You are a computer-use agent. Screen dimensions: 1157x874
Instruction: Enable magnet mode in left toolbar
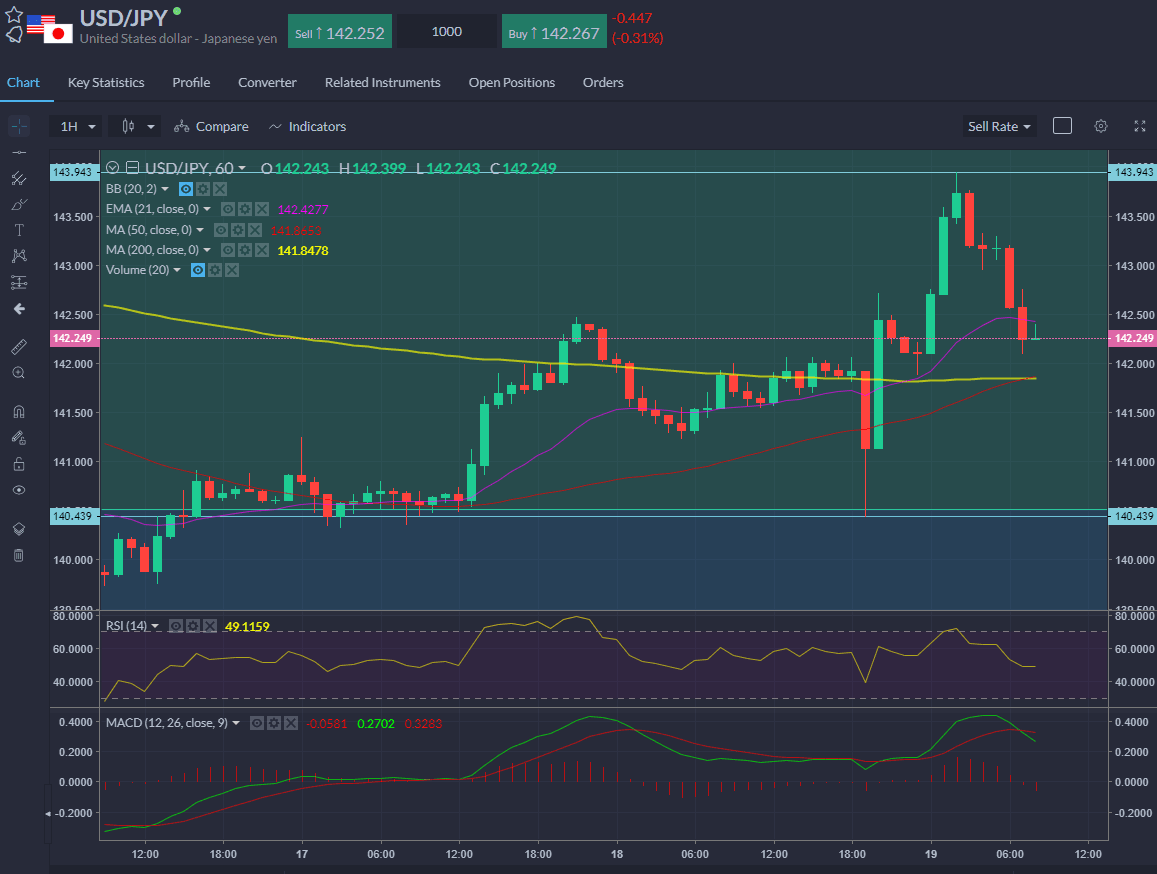18,411
